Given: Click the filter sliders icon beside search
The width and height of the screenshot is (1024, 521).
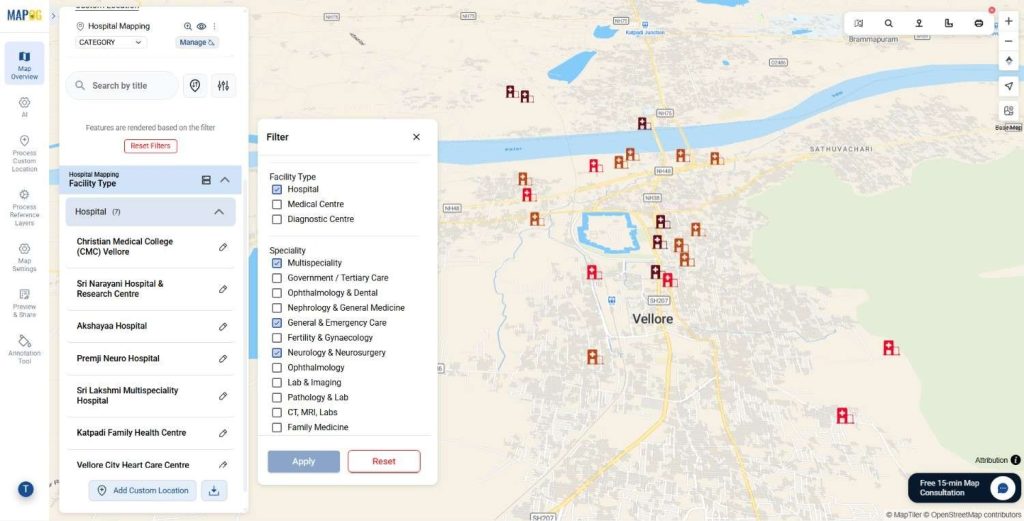Looking at the screenshot, I should click(223, 86).
